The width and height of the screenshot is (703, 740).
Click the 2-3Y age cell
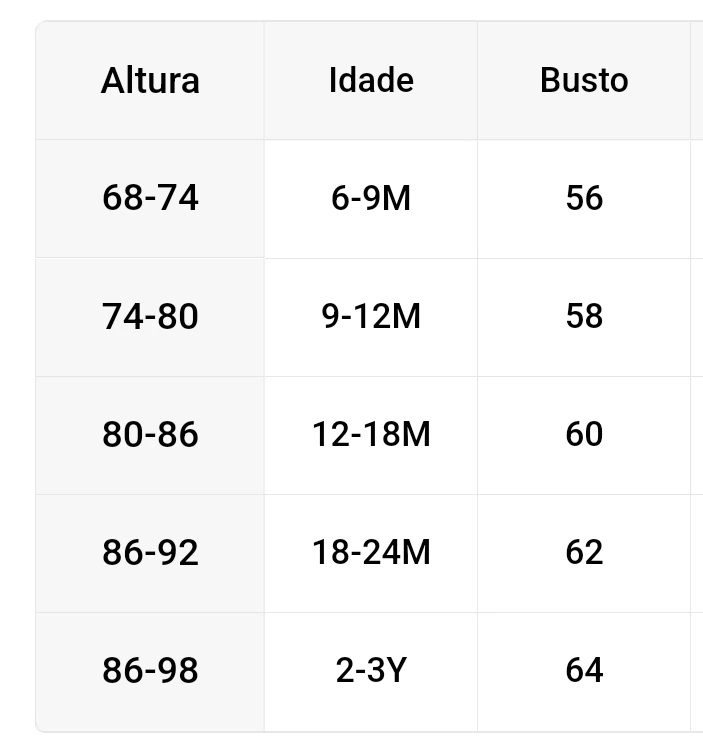pyautogui.click(x=371, y=670)
